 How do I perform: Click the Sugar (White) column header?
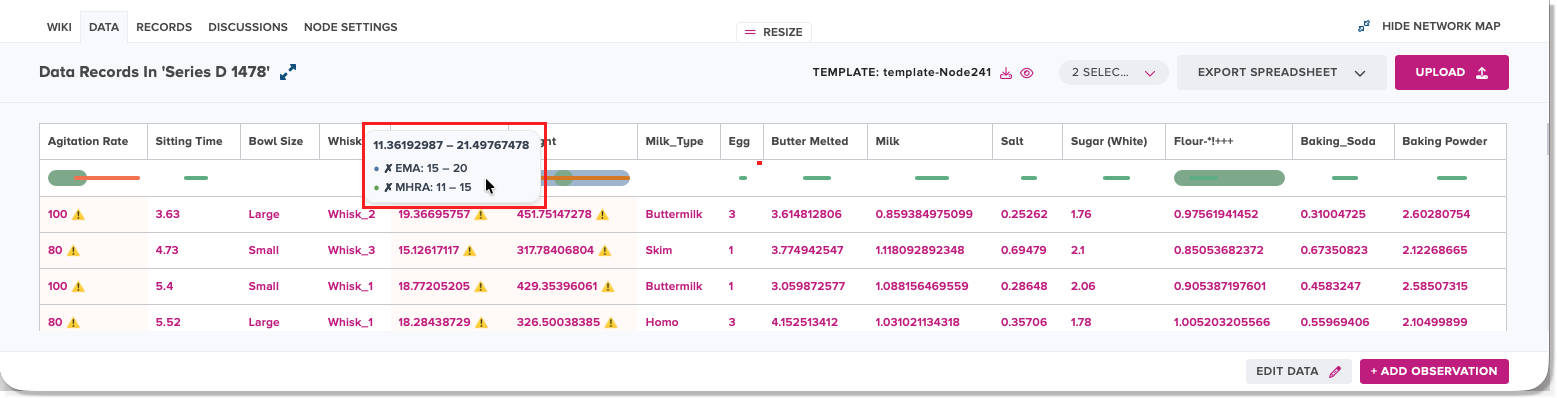coord(1114,142)
